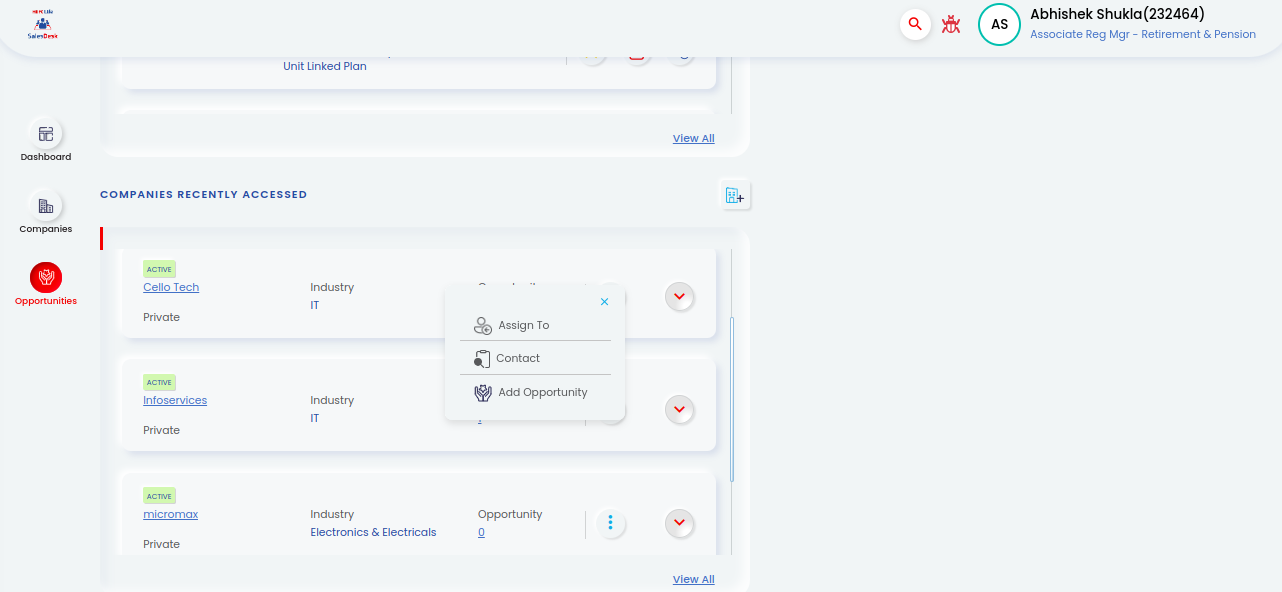1282x592 pixels.
Task: Click the IT industry value for Cello Tech
Action: (x=315, y=305)
